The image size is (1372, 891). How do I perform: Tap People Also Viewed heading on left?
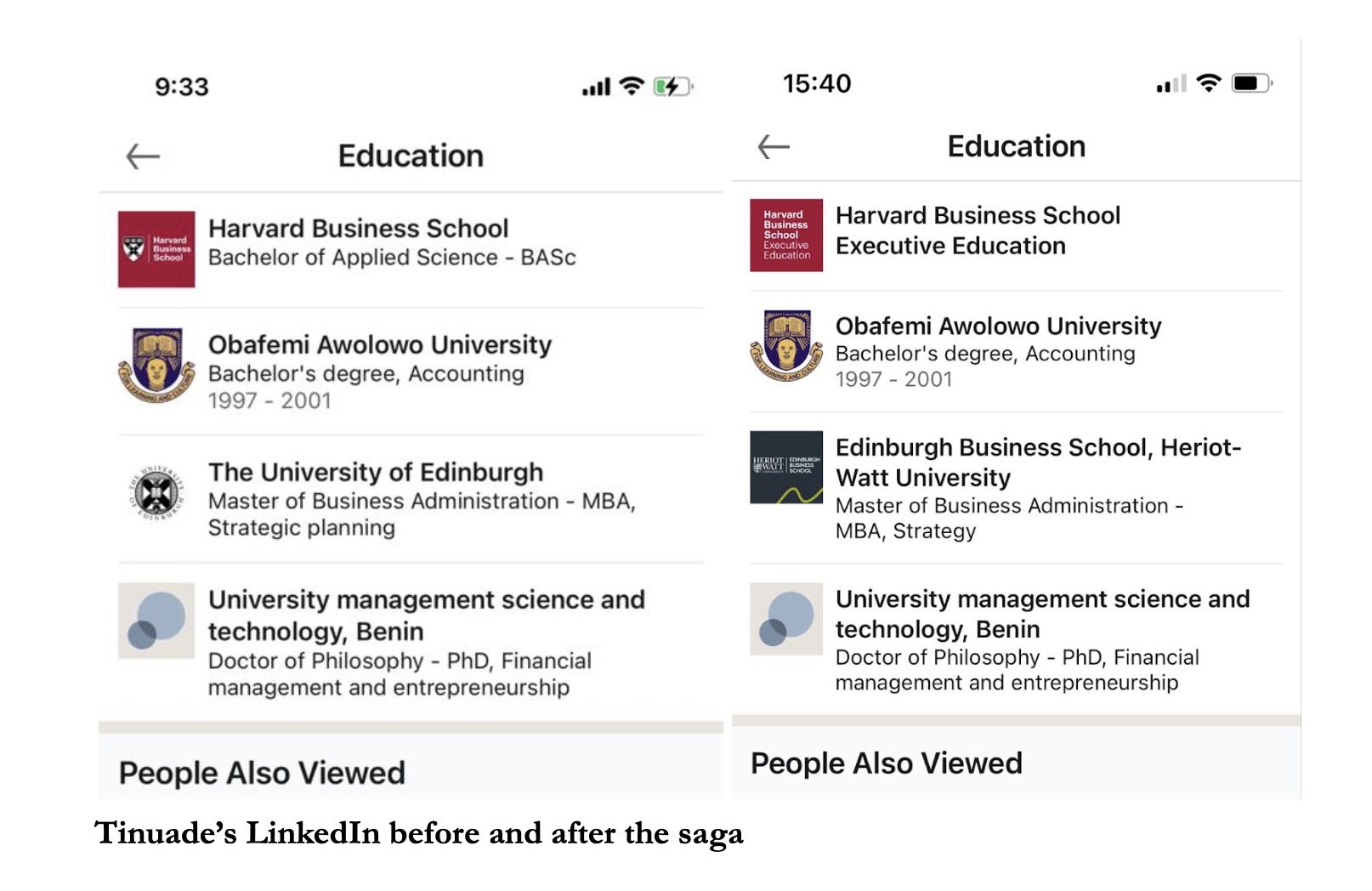click(262, 773)
